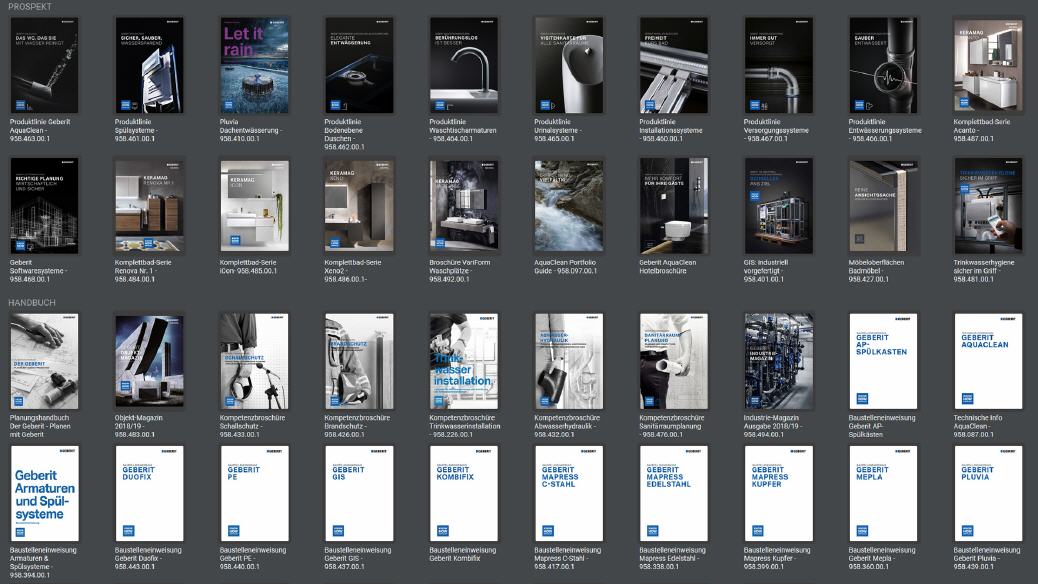Click the Broschüre VariForm Waschplätze cover

[x=464, y=206]
